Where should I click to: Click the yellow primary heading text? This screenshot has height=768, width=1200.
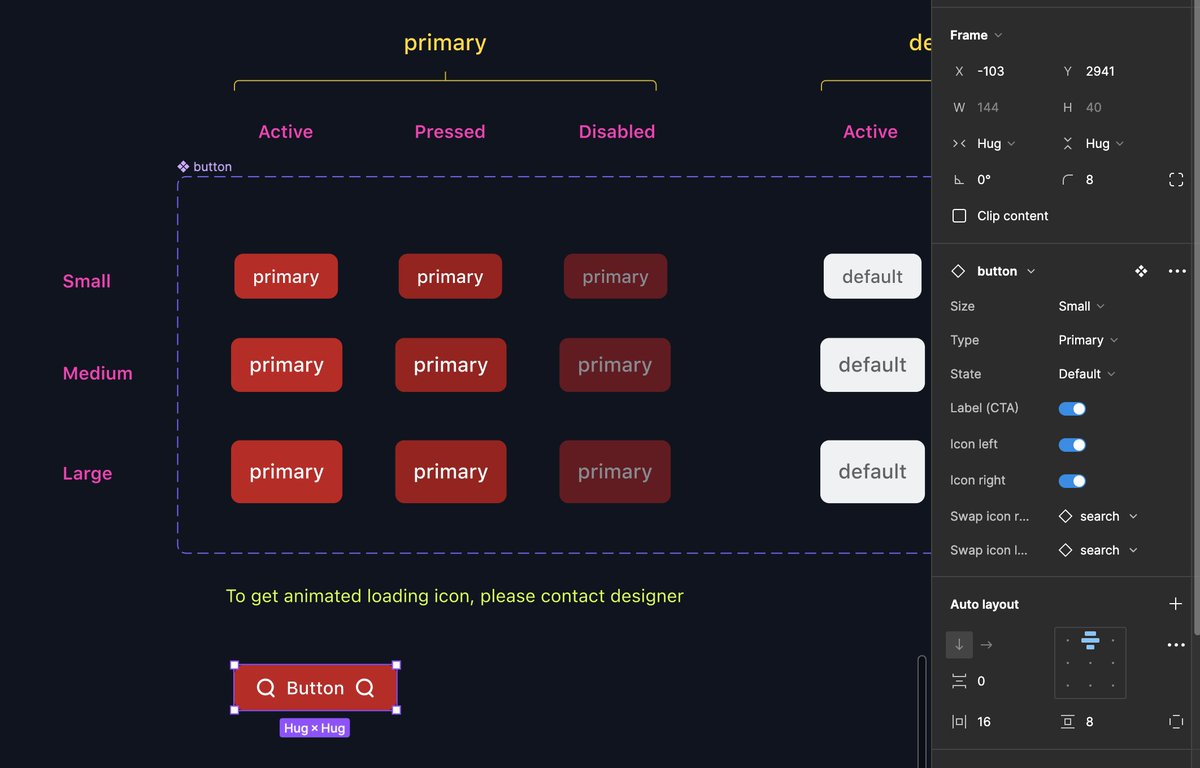[x=445, y=43]
